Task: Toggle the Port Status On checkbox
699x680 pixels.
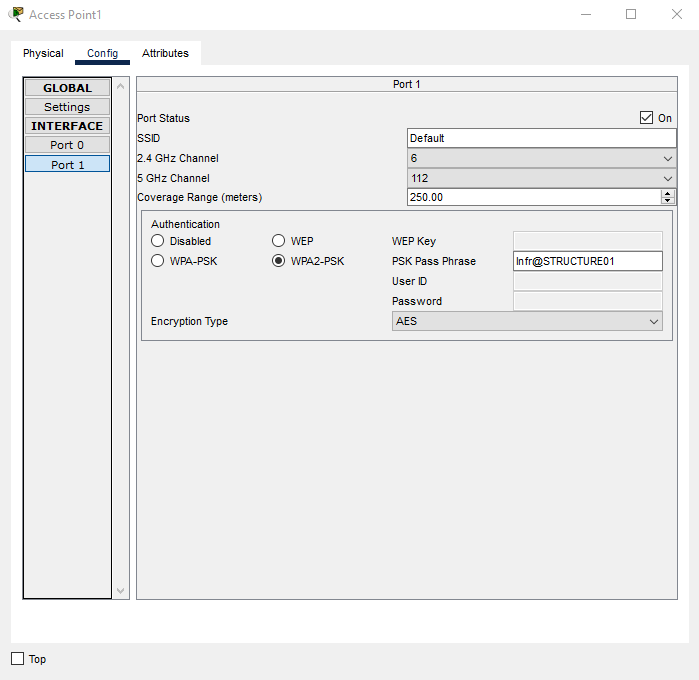Action: [x=646, y=118]
